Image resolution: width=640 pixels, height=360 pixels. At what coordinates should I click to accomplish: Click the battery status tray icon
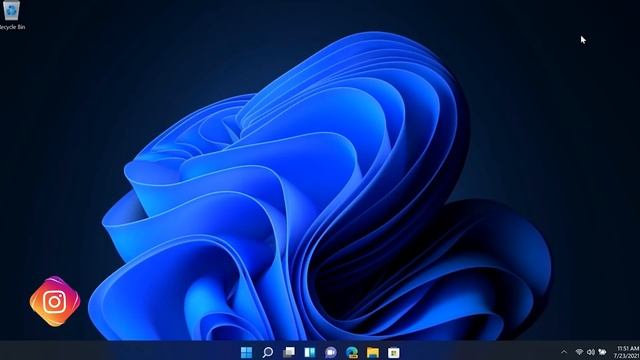pyautogui.click(x=602, y=352)
